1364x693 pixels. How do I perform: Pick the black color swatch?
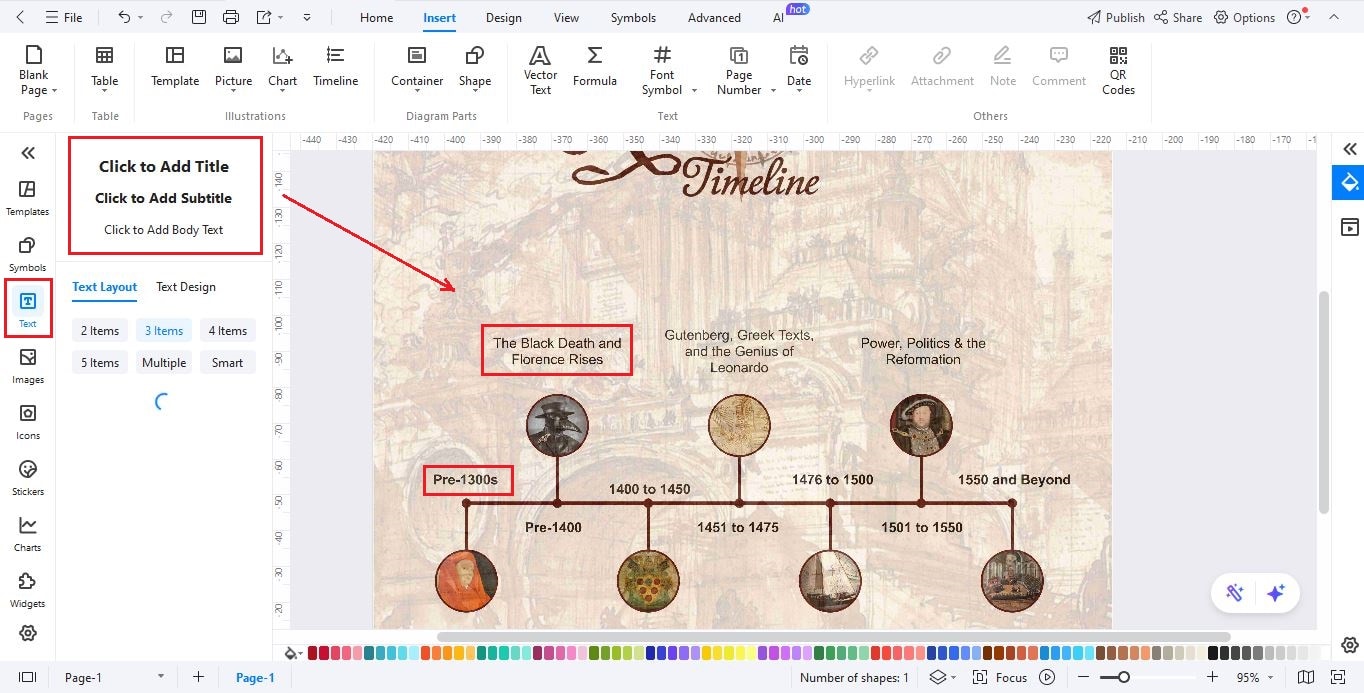(1213, 653)
